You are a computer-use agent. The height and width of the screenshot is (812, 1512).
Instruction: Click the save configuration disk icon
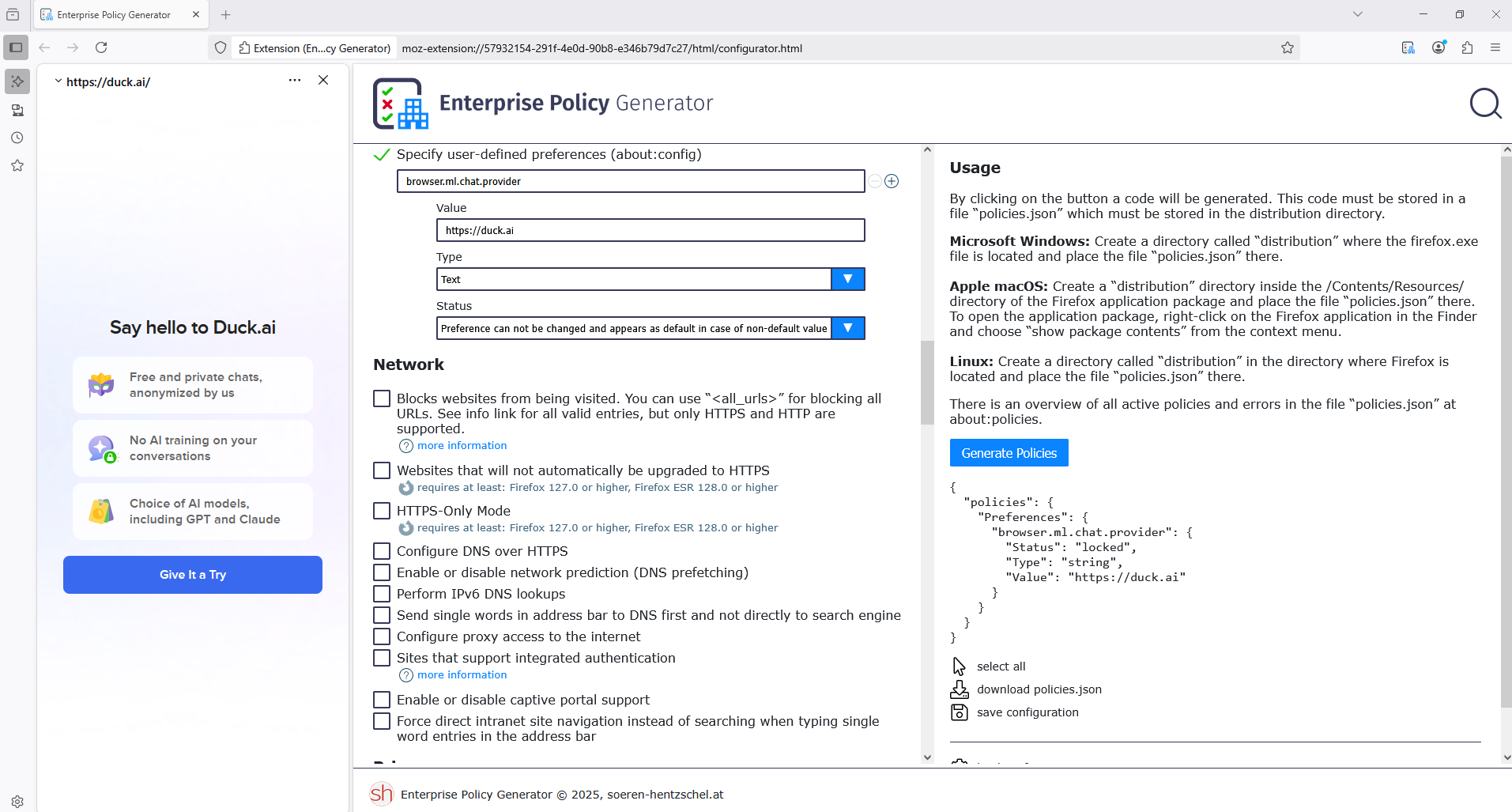point(959,712)
